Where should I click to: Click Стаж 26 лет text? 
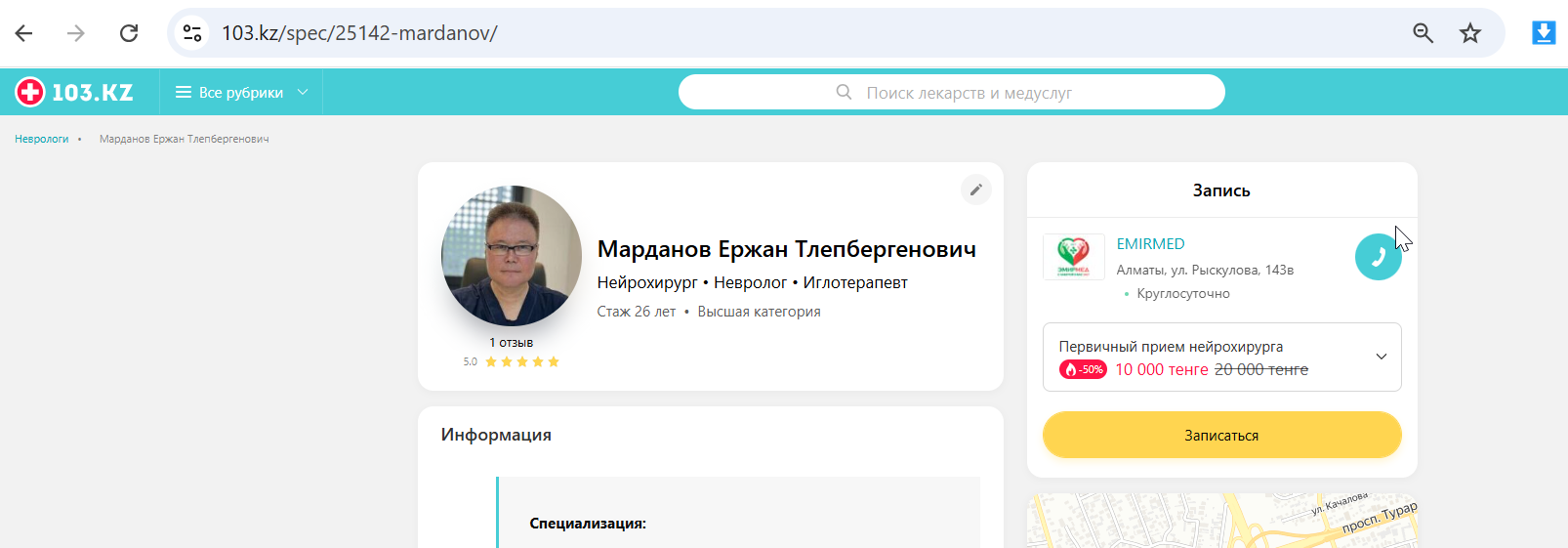pyautogui.click(x=637, y=312)
